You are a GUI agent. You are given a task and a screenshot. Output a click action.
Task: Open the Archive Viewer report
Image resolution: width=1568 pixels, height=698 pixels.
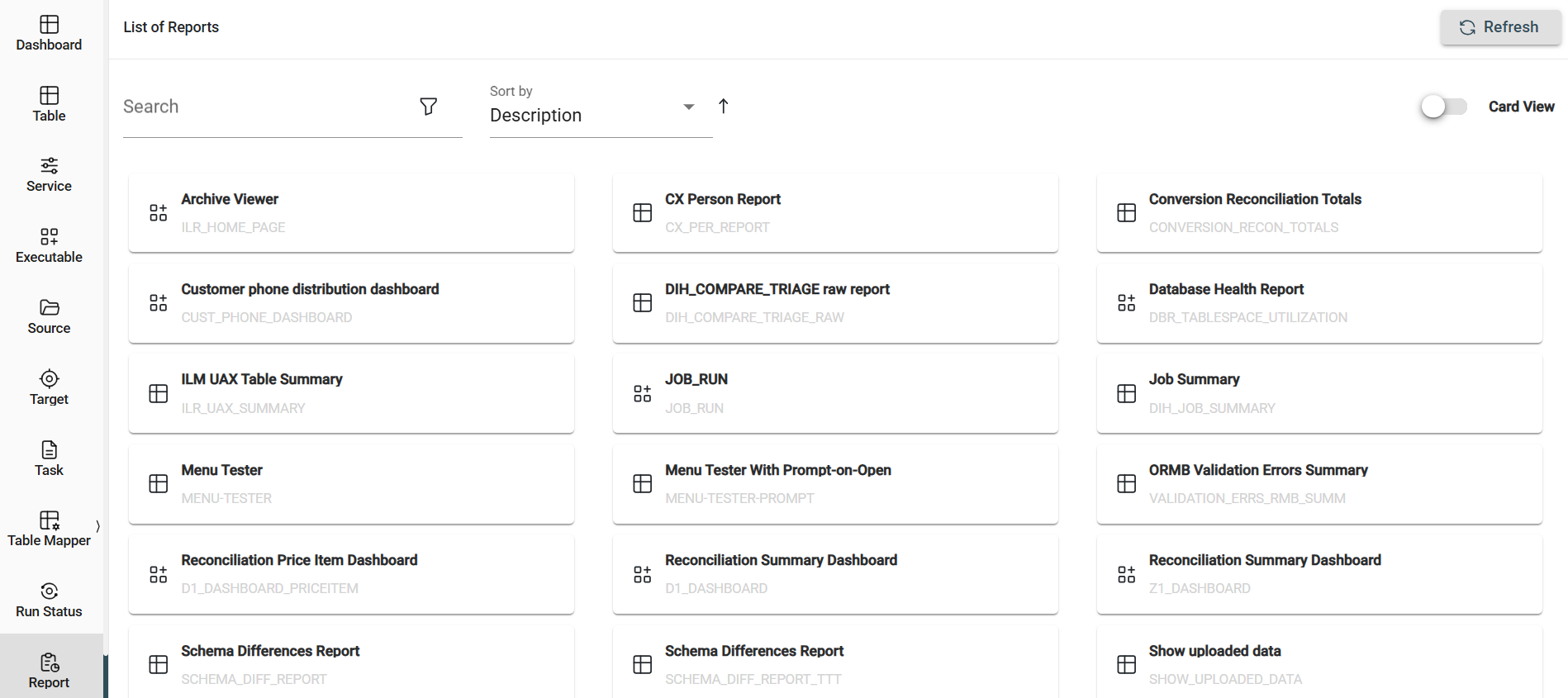tap(351, 213)
